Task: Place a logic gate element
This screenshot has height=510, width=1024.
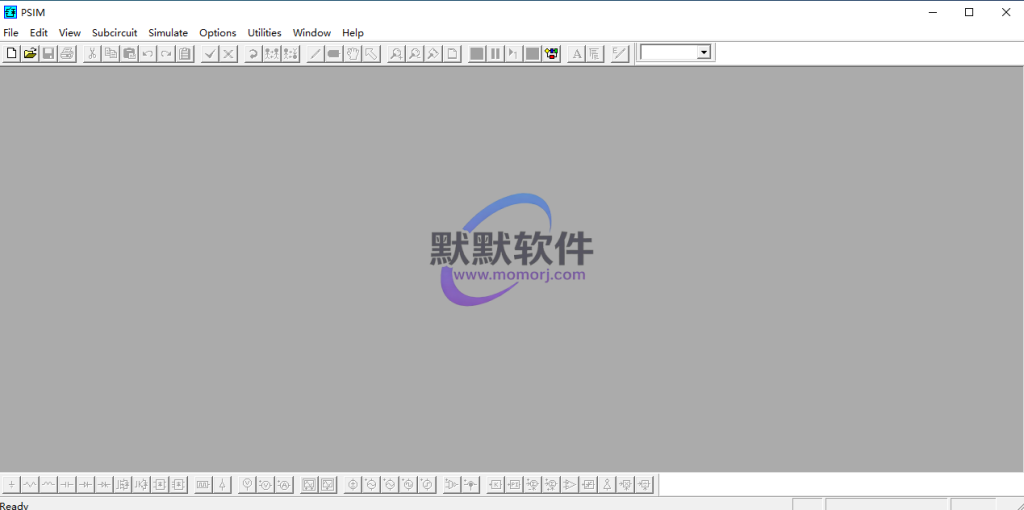Action: (x=451, y=485)
